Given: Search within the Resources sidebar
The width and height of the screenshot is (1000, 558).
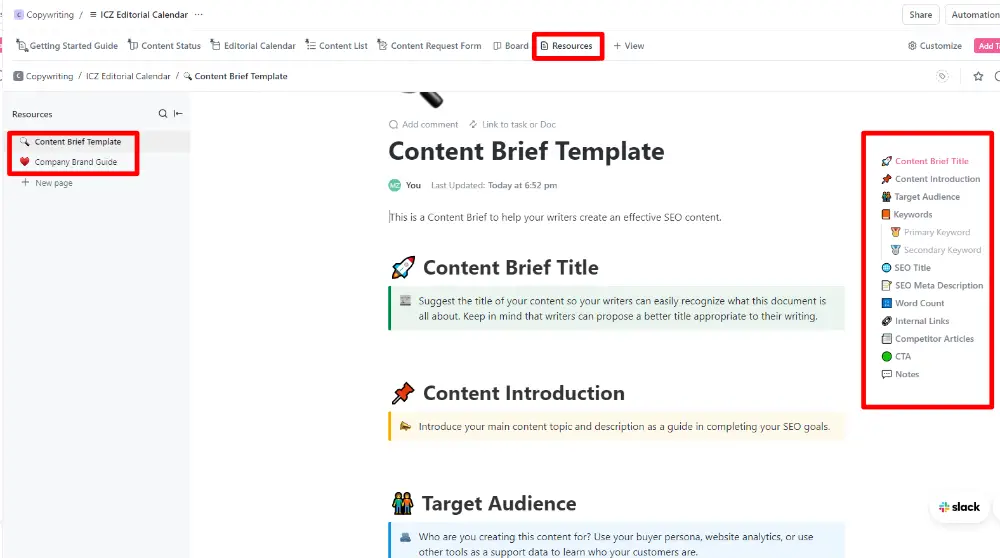Looking at the screenshot, I should click(163, 114).
